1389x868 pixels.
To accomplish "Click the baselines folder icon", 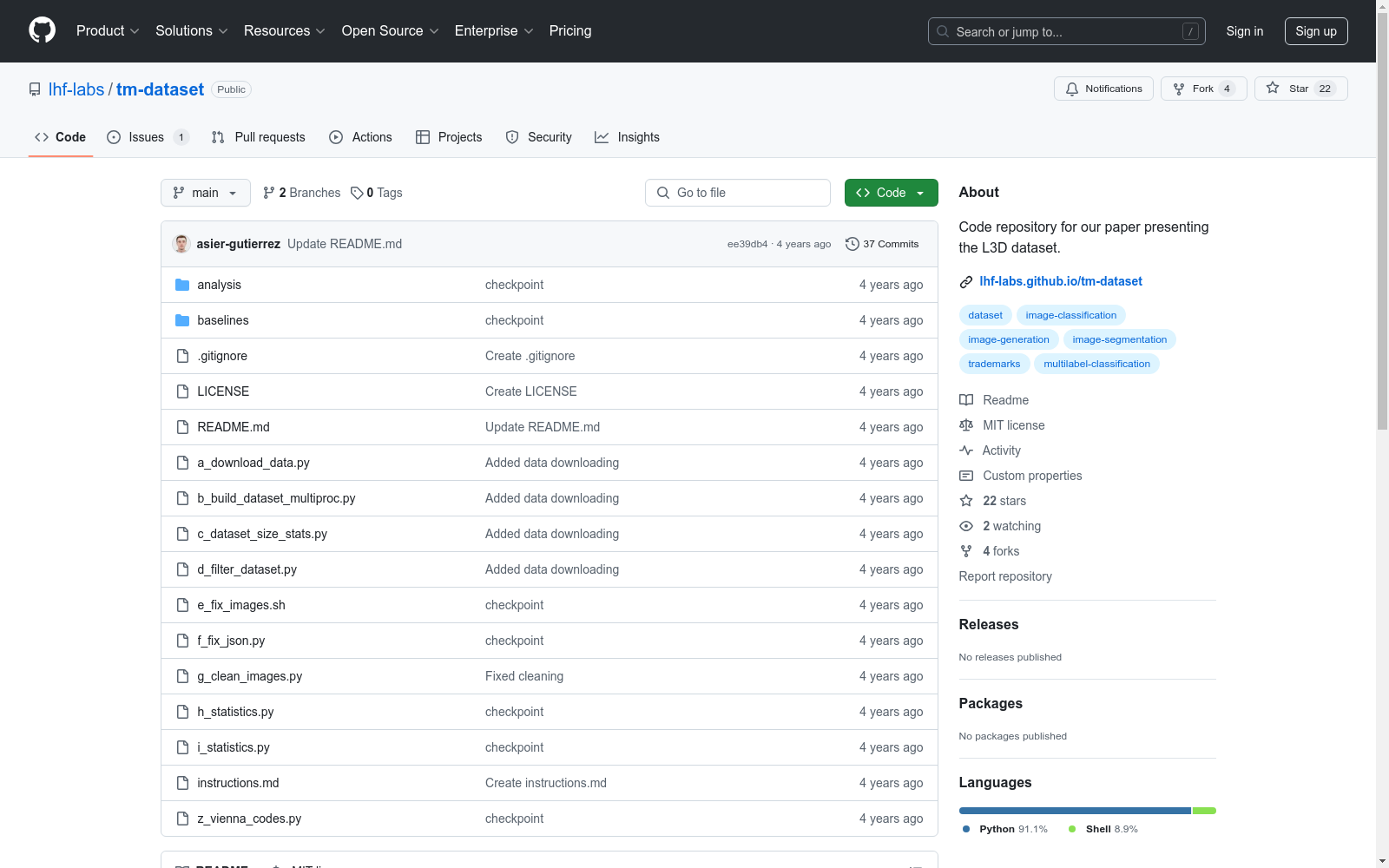I will tap(182, 320).
